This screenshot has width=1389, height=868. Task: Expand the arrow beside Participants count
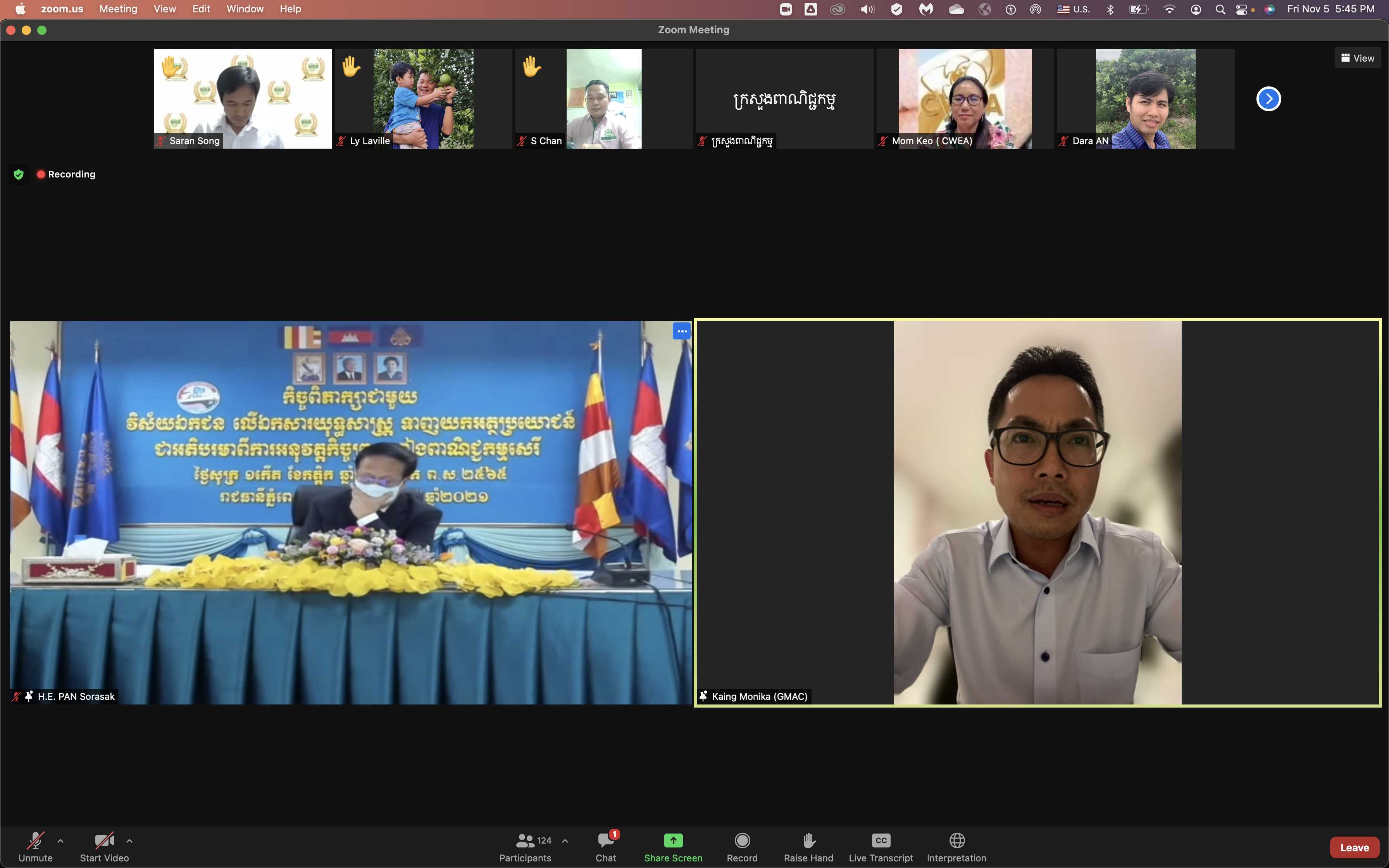point(565,841)
